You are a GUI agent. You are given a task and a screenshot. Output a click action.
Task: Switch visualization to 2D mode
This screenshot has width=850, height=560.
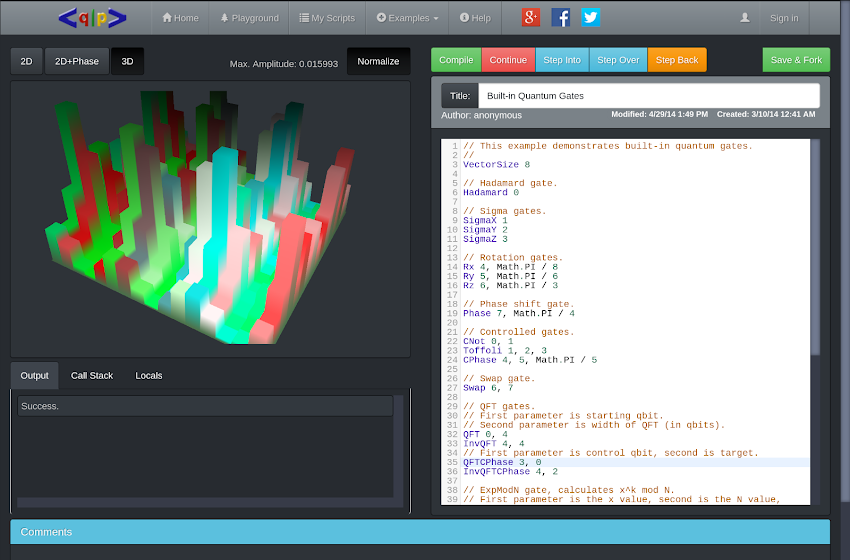(26, 61)
